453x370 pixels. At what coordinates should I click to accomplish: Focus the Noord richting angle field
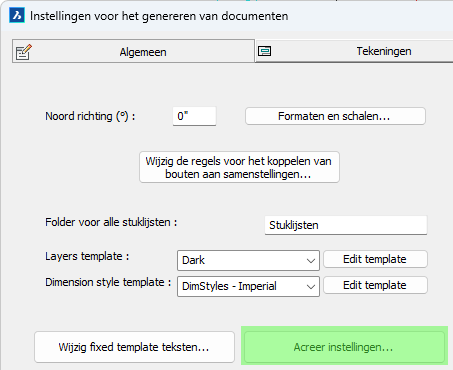(195, 116)
